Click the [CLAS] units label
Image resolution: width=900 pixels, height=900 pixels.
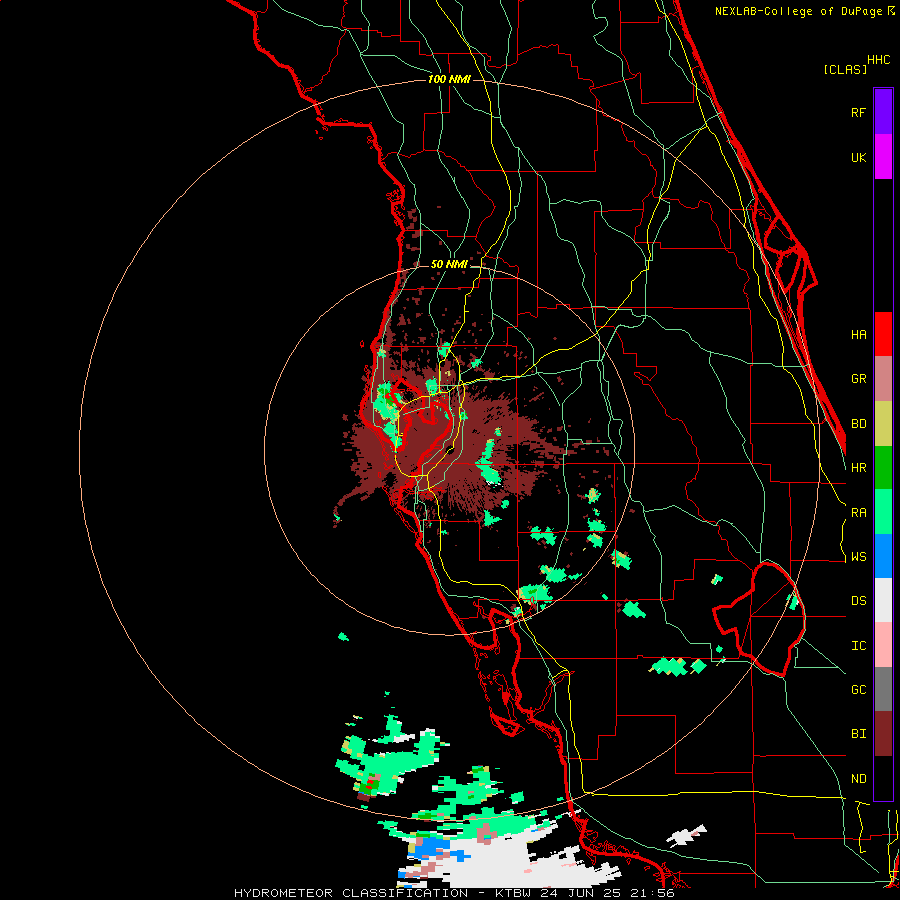point(845,69)
